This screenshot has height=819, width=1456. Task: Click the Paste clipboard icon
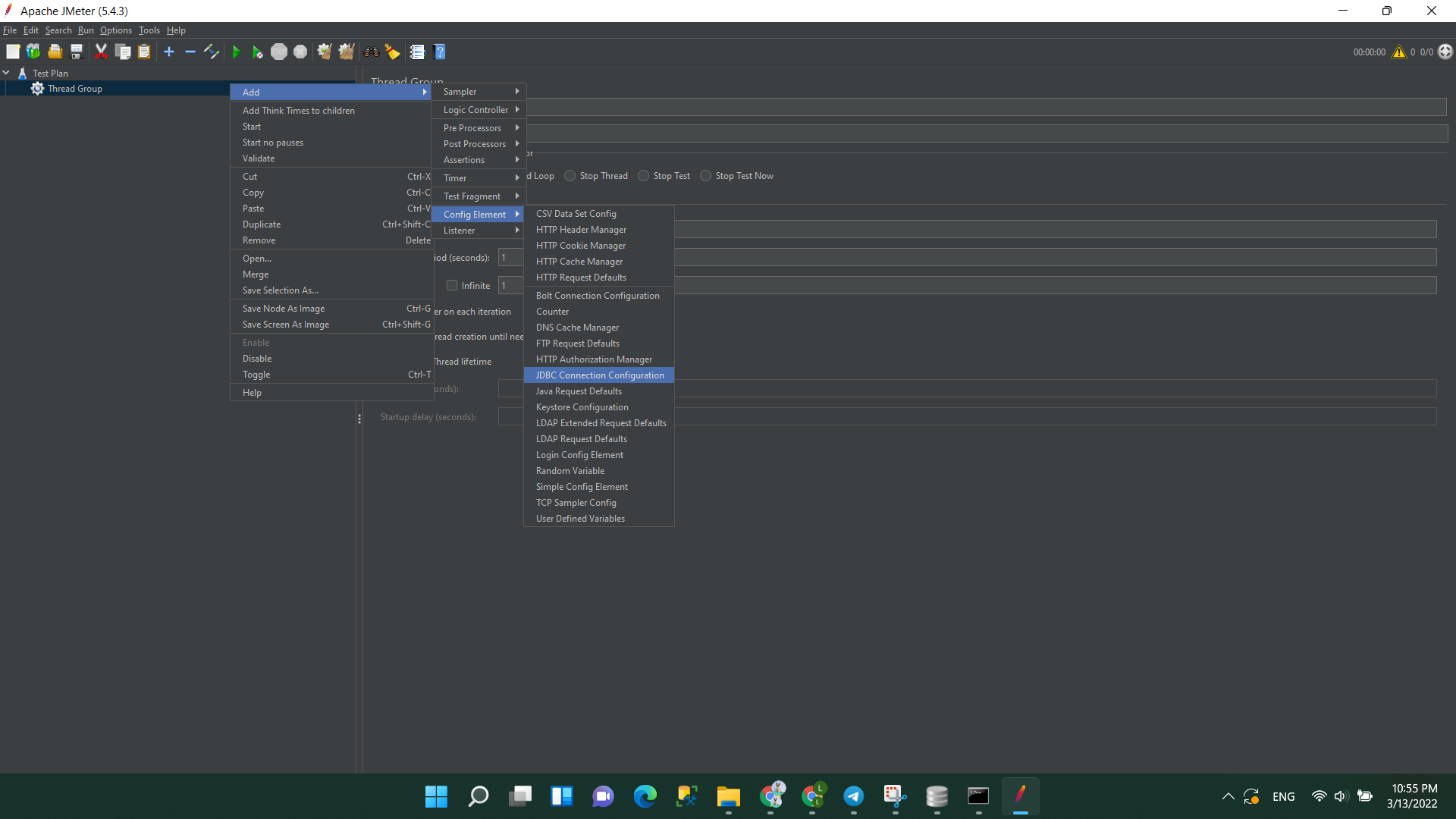coord(144,52)
